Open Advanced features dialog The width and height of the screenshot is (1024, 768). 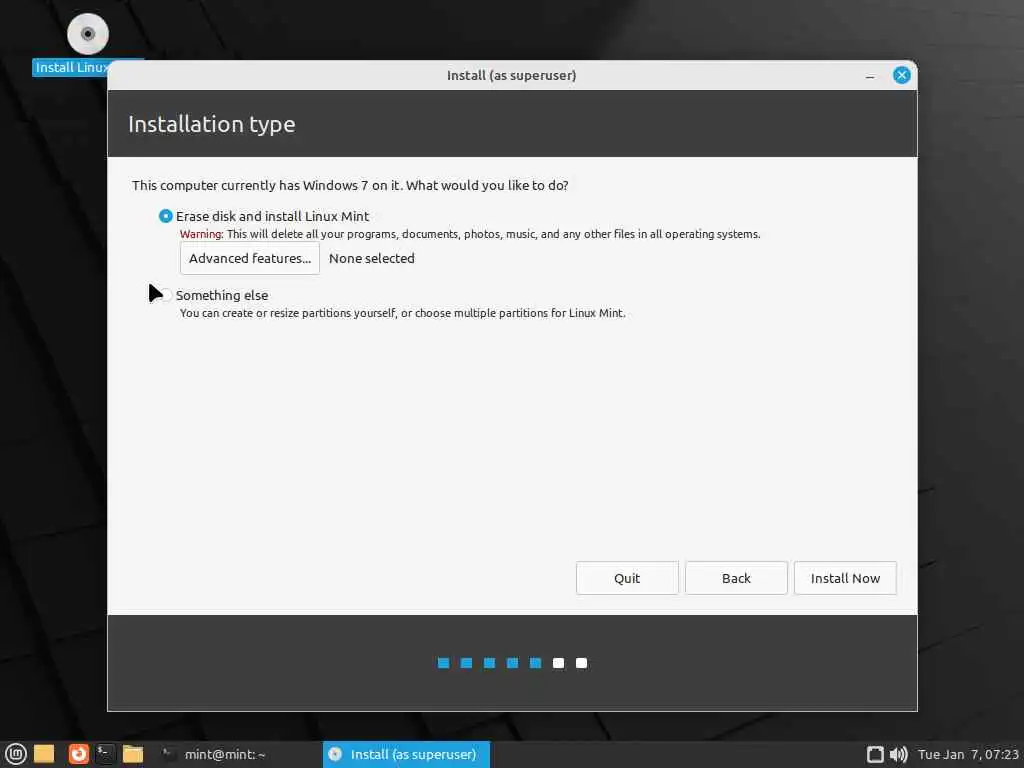[249, 258]
